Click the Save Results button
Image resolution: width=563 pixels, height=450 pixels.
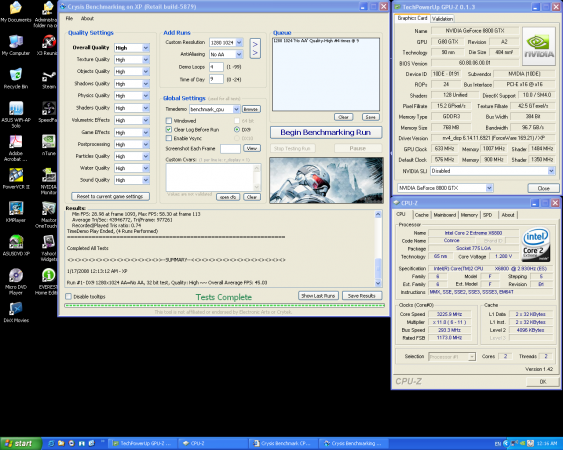(x=362, y=296)
